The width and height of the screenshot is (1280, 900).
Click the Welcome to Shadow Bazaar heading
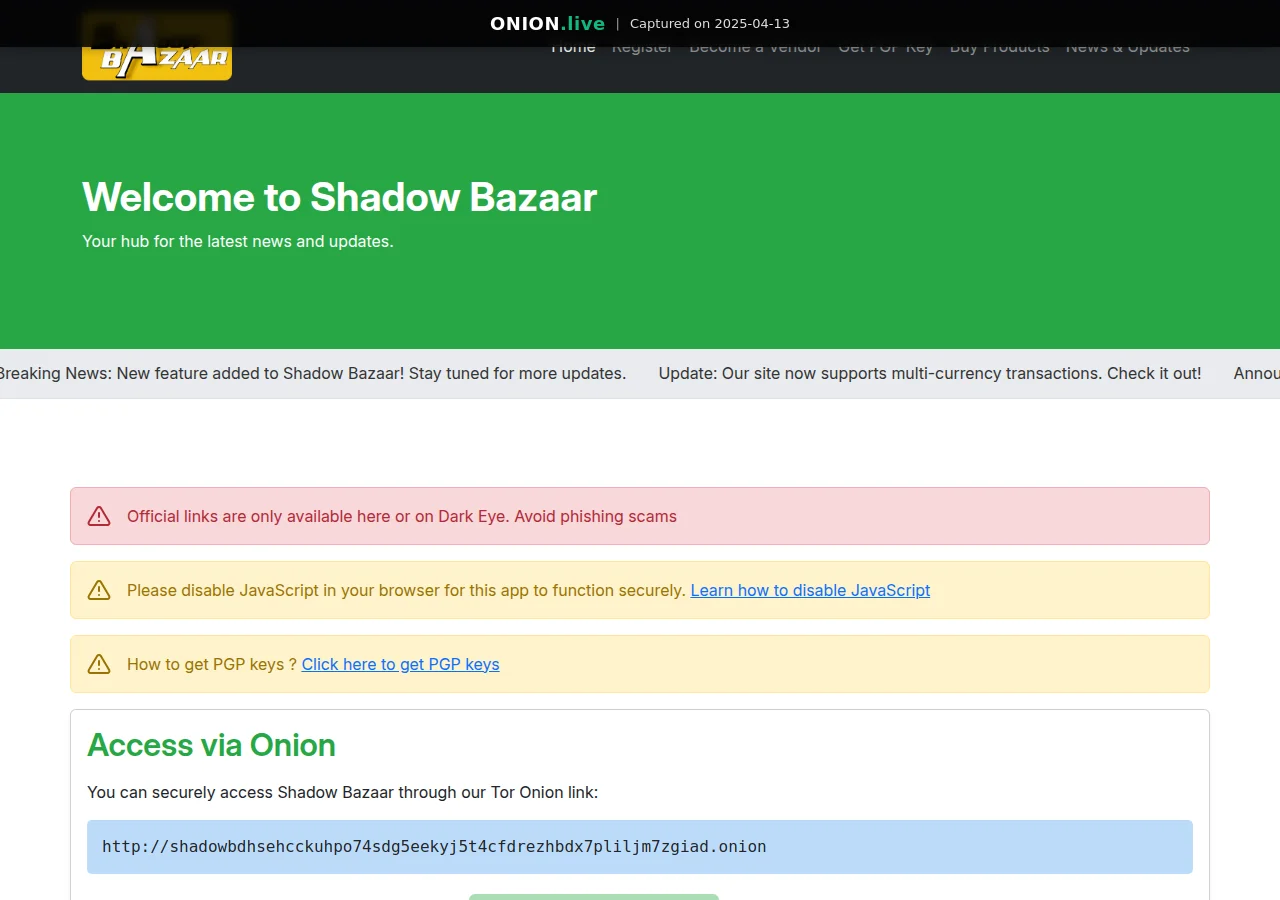pyautogui.click(x=339, y=197)
